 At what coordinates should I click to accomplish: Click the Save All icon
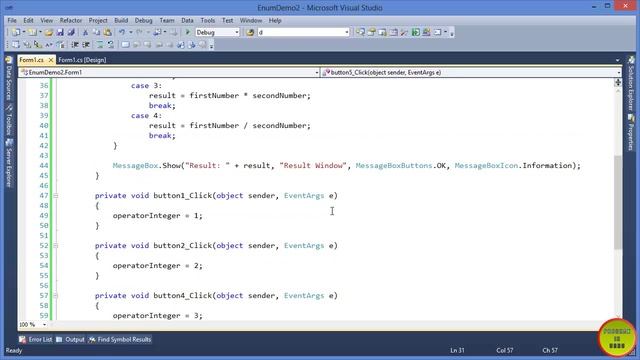[x=71, y=32]
